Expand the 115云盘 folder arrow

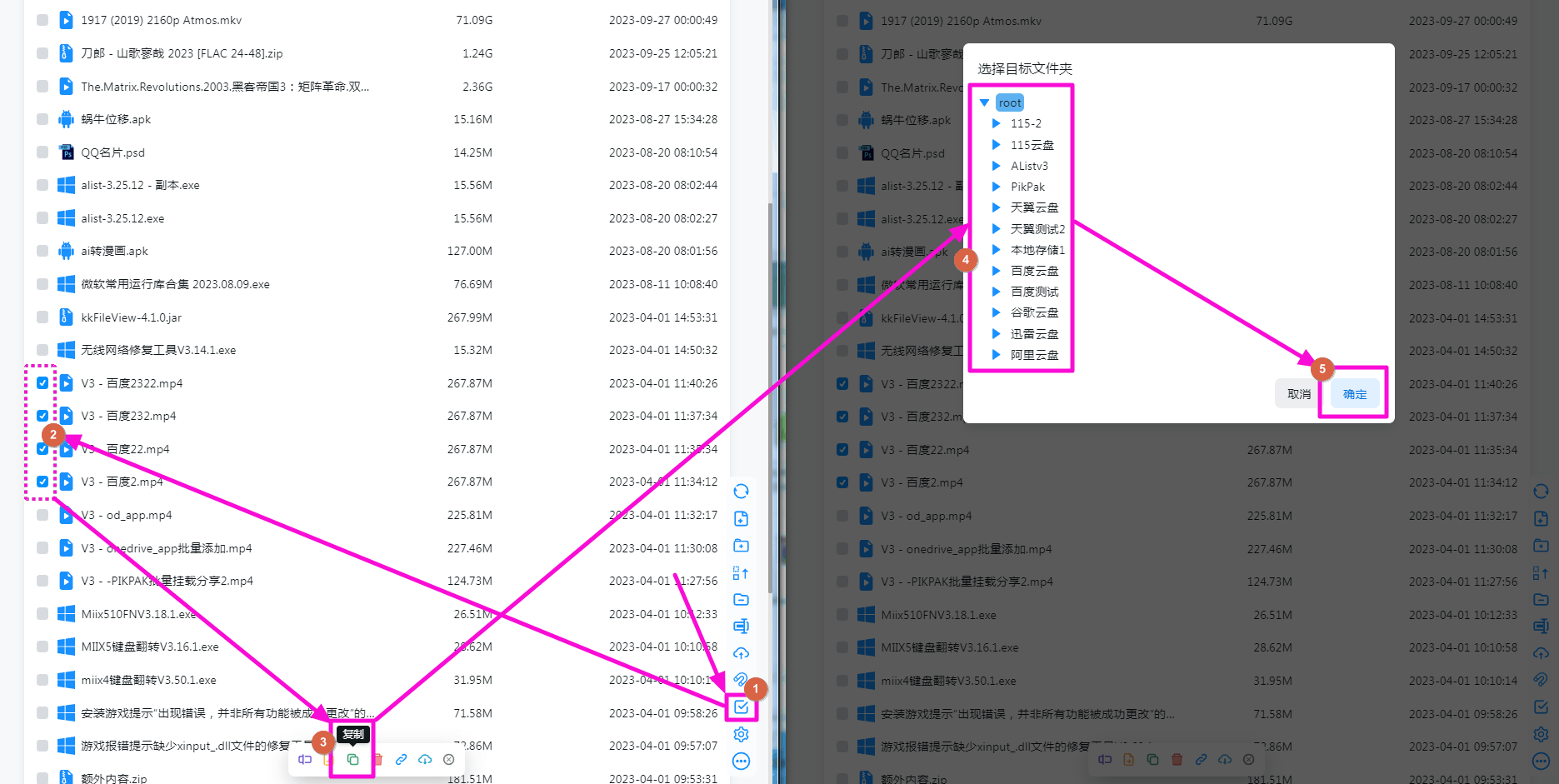pyautogui.click(x=996, y=144)
